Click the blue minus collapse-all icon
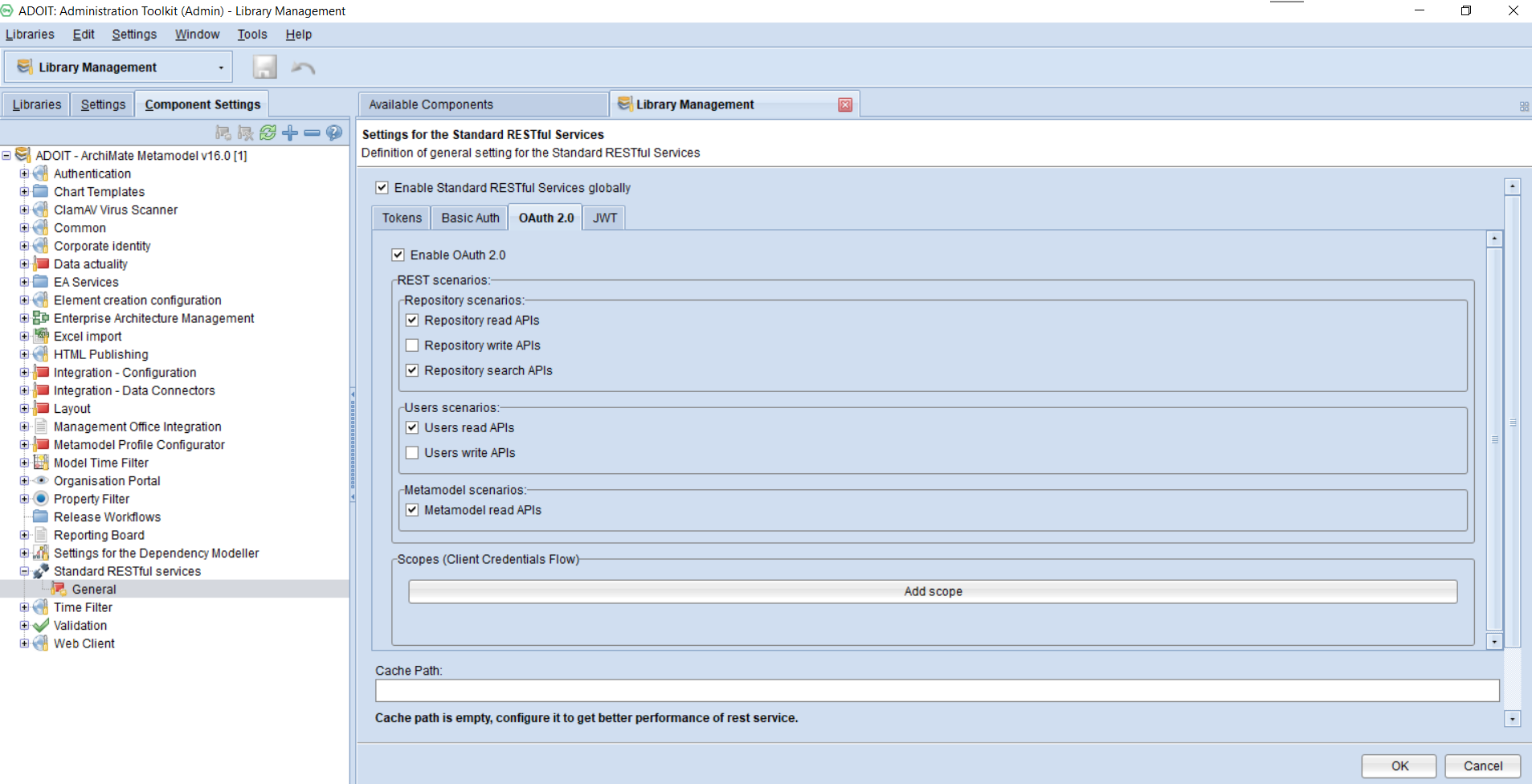 pyautogui.click(x=312, y=133)
